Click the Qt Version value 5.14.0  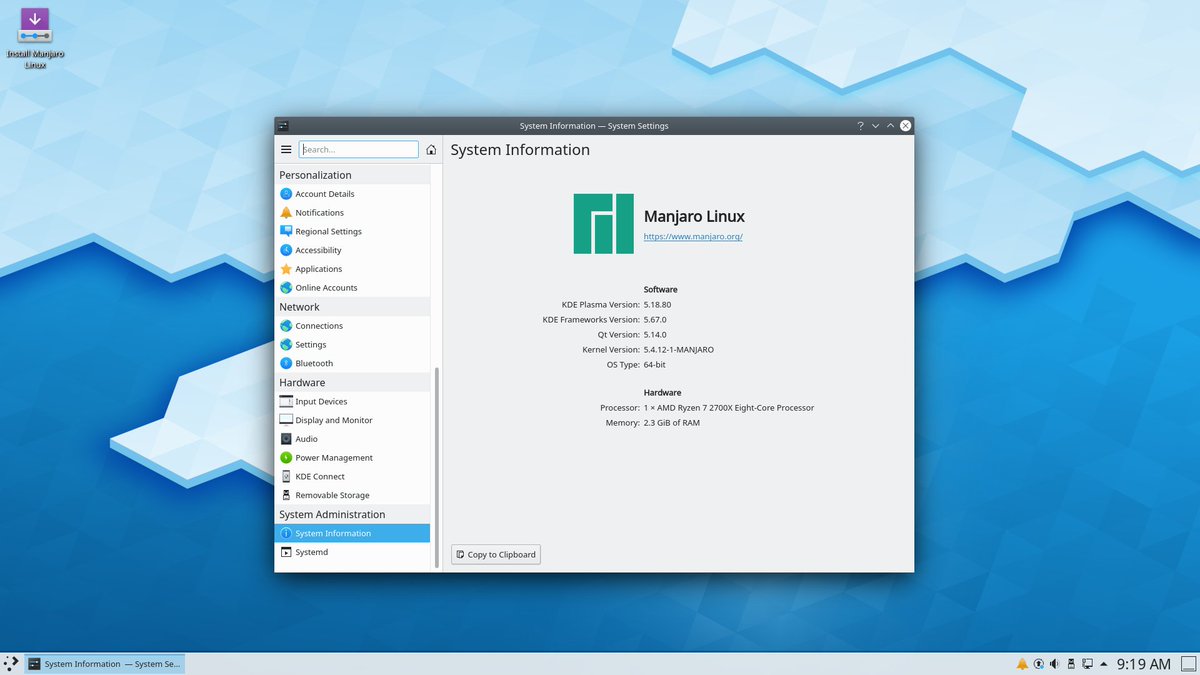(655, 335)
